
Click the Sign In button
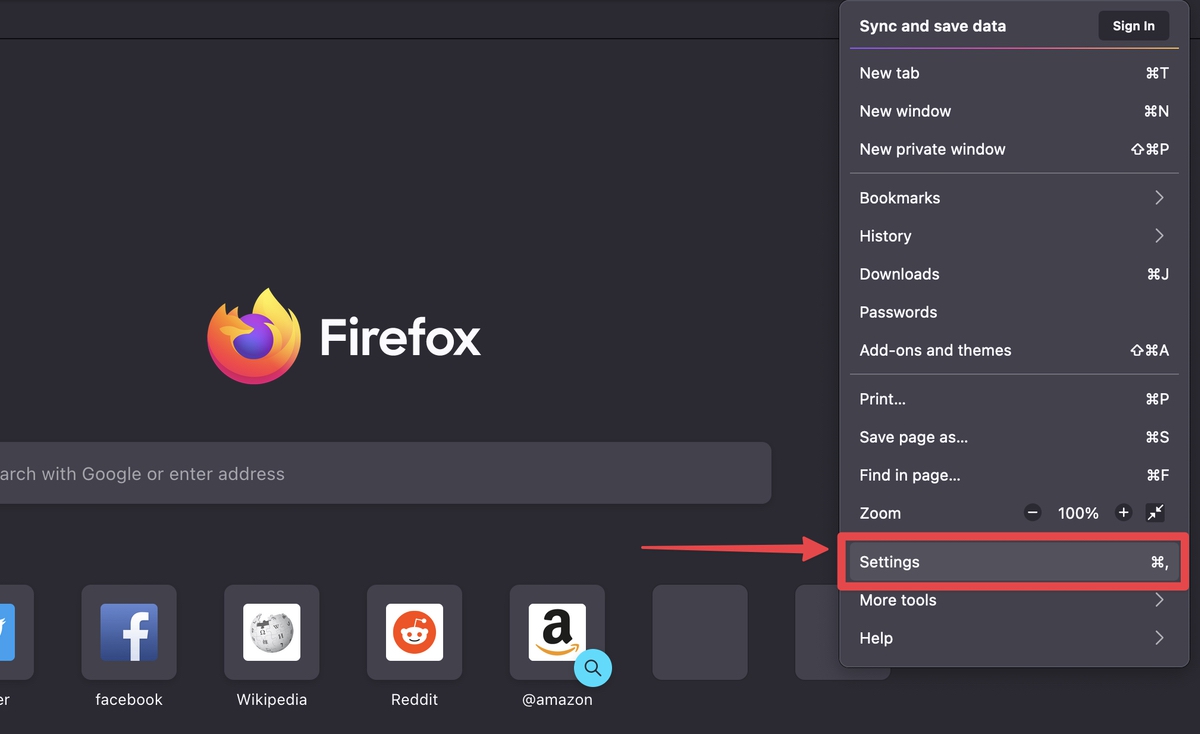click(x=1133, y=26)
